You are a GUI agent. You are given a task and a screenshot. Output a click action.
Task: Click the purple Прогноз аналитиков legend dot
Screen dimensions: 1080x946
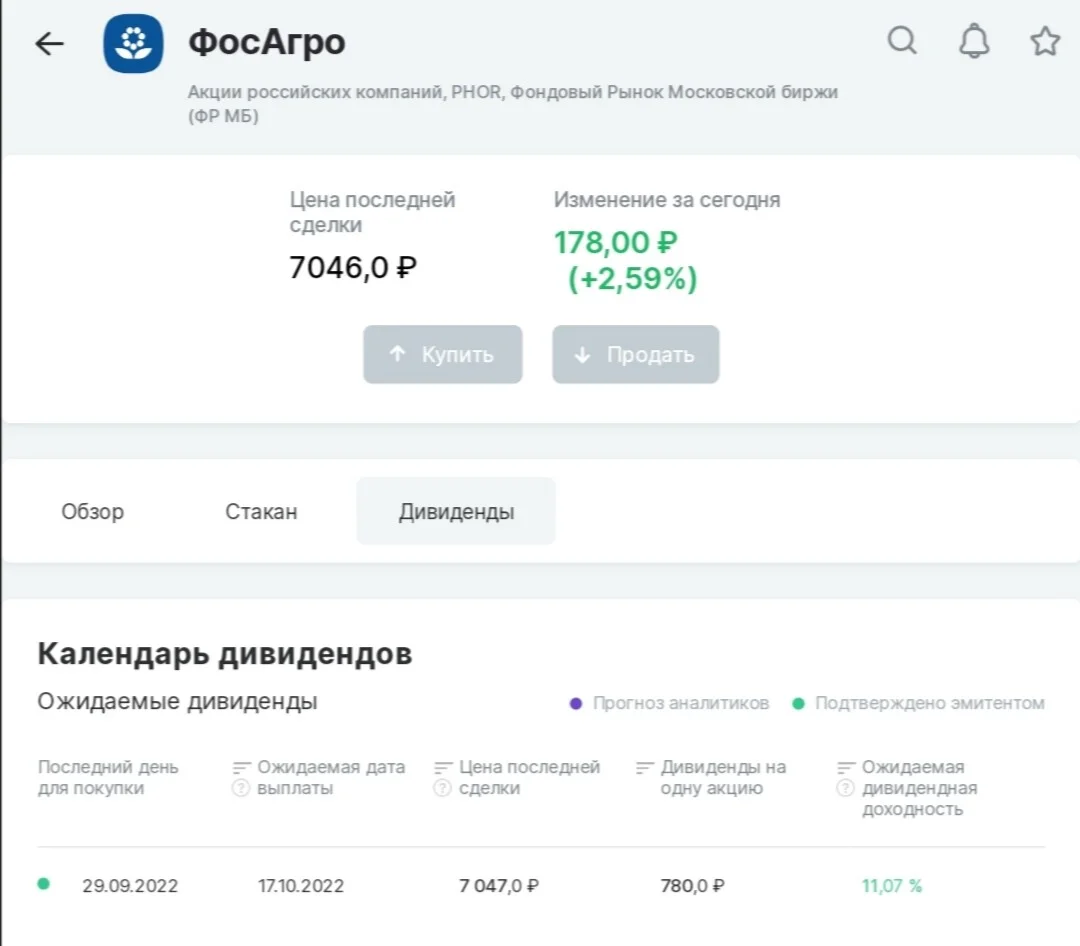pos(576,703)
